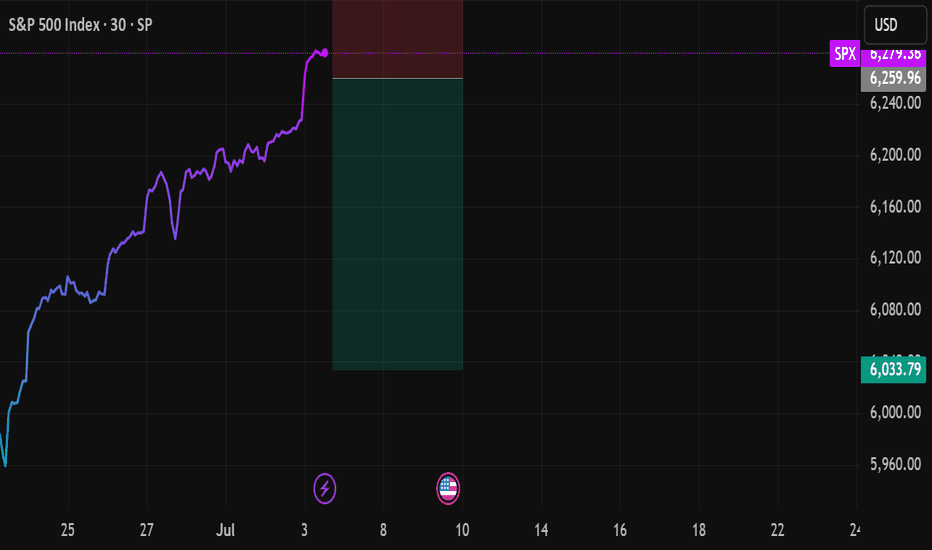The image size is (932, 550).
Task: Click the red stop-loss zone of the position
Action: (x=398, y=39)
